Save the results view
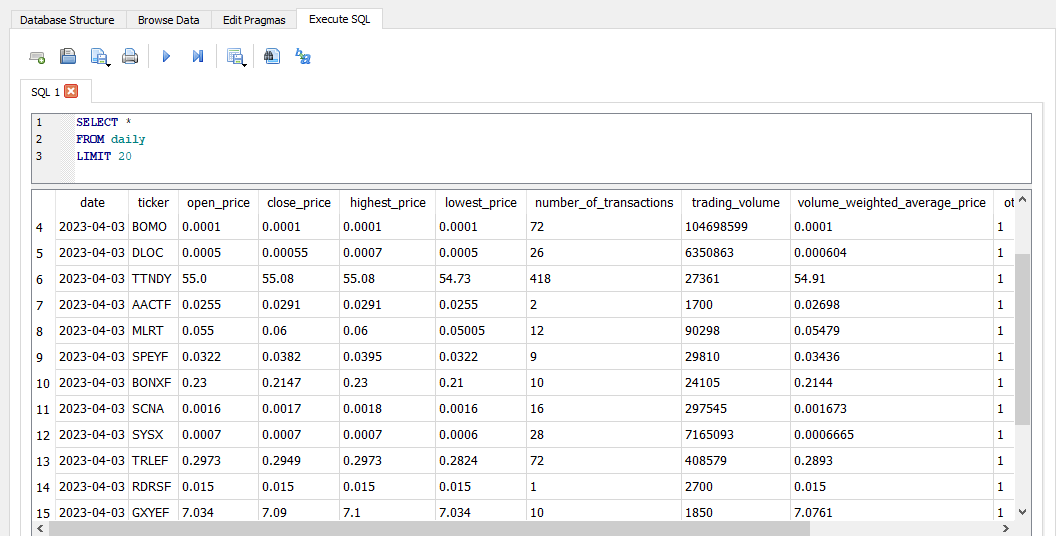 tap(235, 57)
